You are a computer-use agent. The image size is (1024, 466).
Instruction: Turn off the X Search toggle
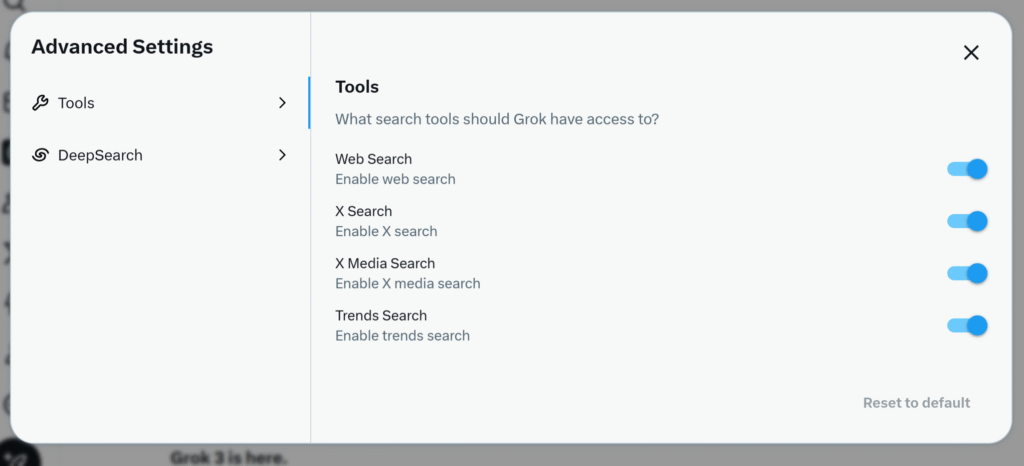tap(967, 221)
